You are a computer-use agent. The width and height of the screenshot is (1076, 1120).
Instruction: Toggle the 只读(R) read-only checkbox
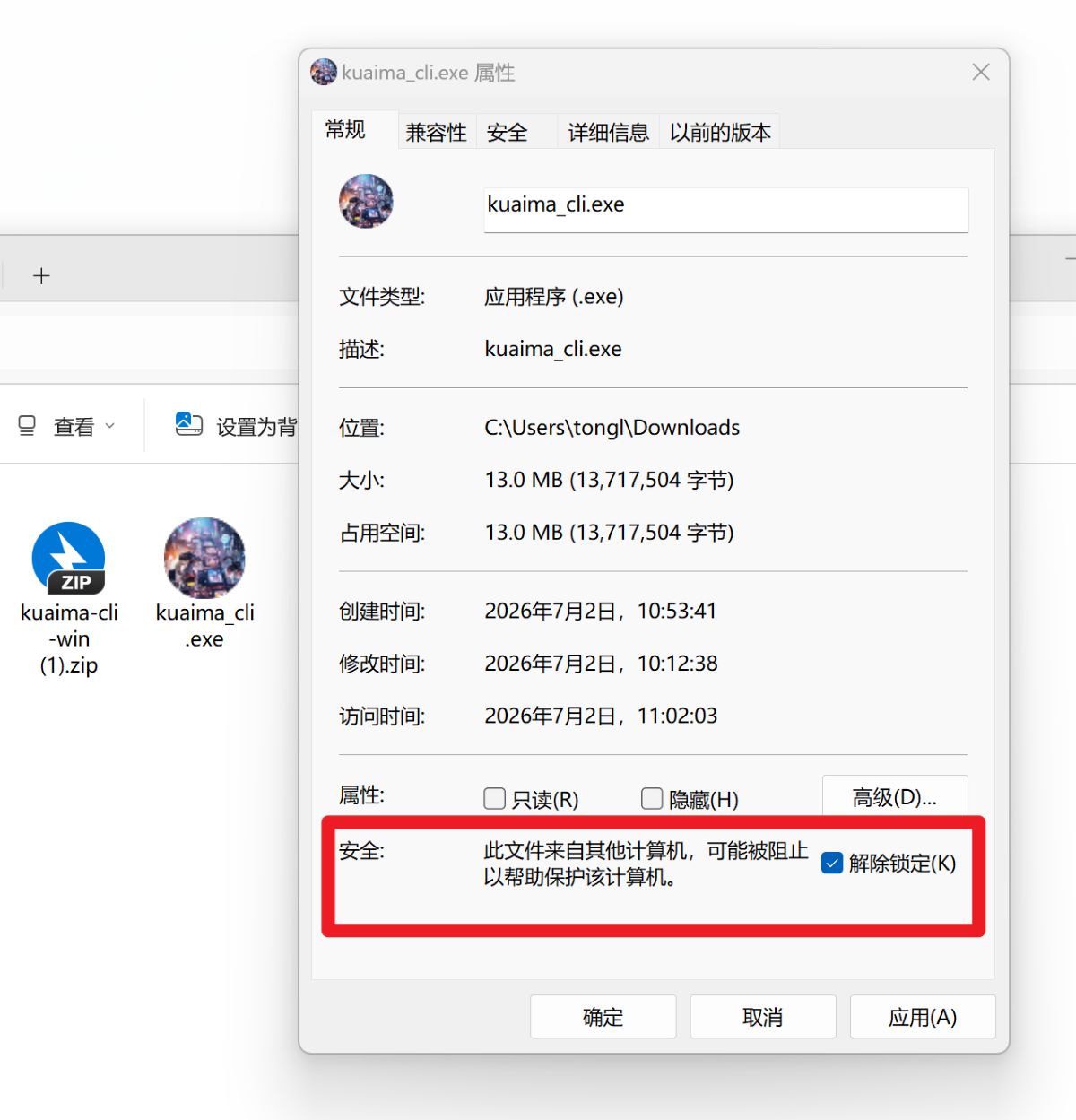point(494,798)
